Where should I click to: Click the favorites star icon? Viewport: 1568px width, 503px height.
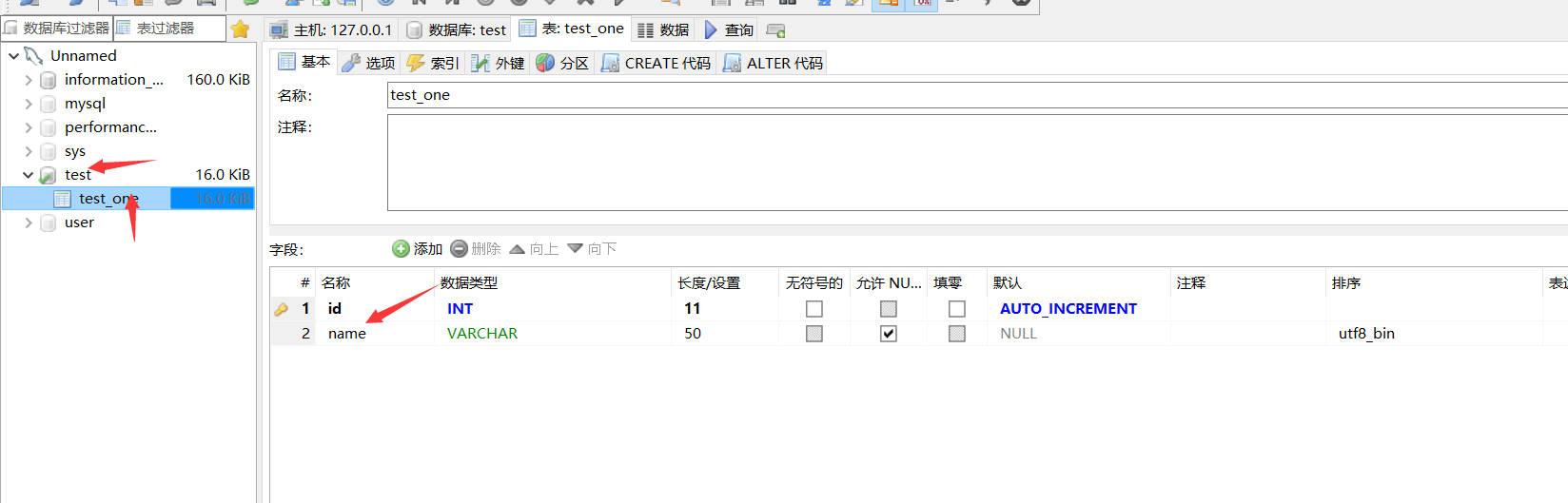click(x=241, y=29)
